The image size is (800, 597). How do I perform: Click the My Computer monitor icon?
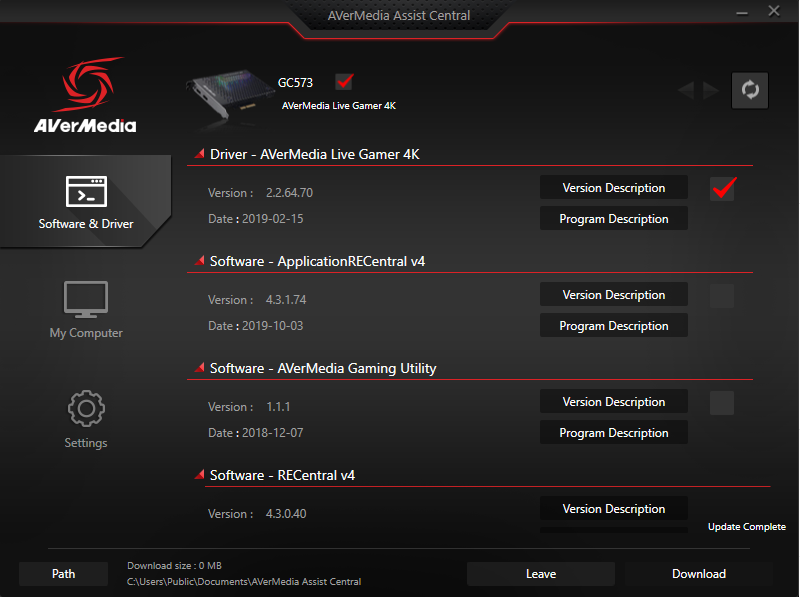coord(86,300)
